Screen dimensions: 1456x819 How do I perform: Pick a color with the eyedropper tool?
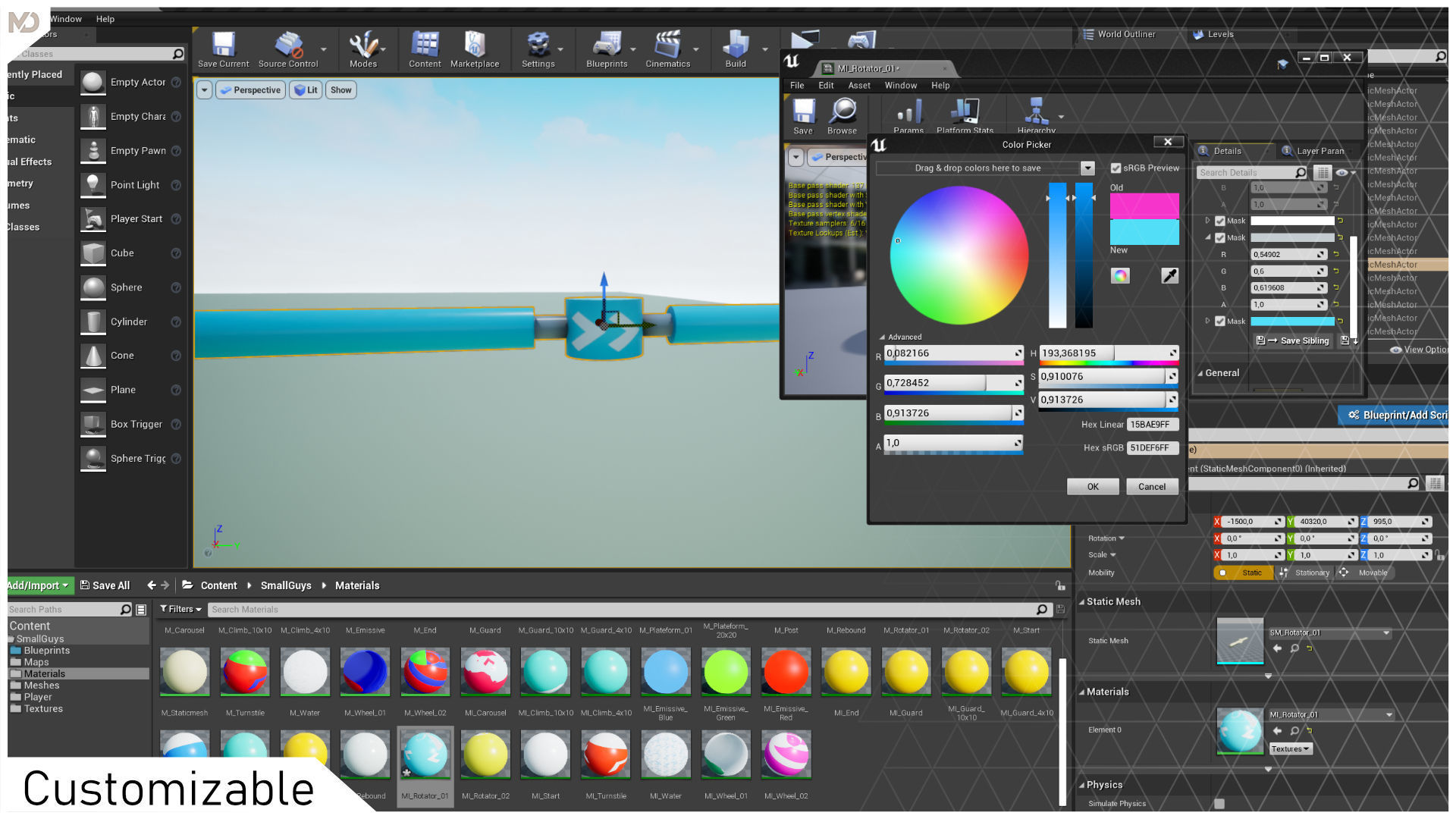[x=1169, y=276]
